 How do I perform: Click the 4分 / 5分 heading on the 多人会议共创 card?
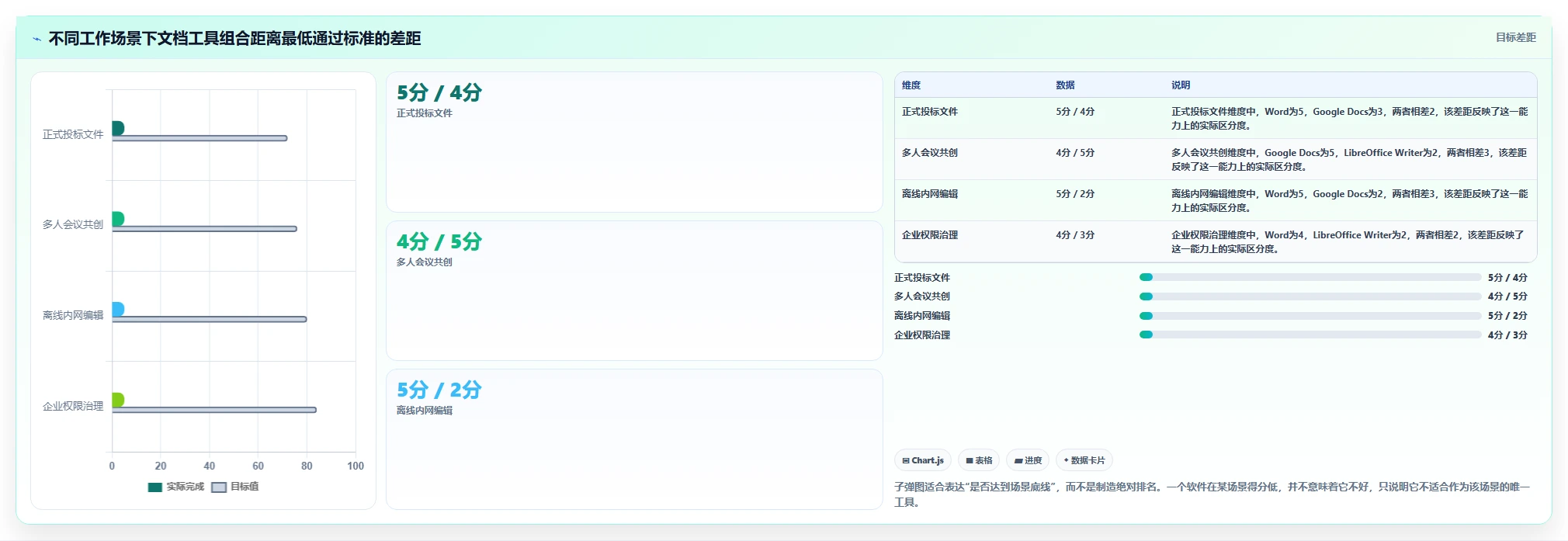click(439, 241)
